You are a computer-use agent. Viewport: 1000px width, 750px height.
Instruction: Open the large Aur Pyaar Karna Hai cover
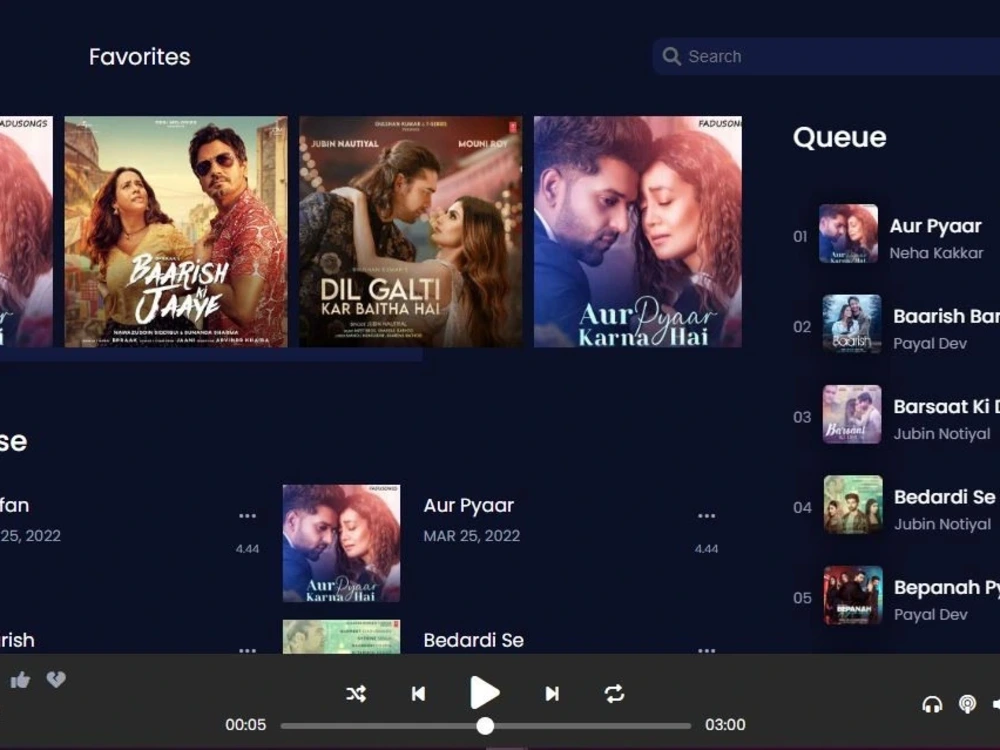638,232
